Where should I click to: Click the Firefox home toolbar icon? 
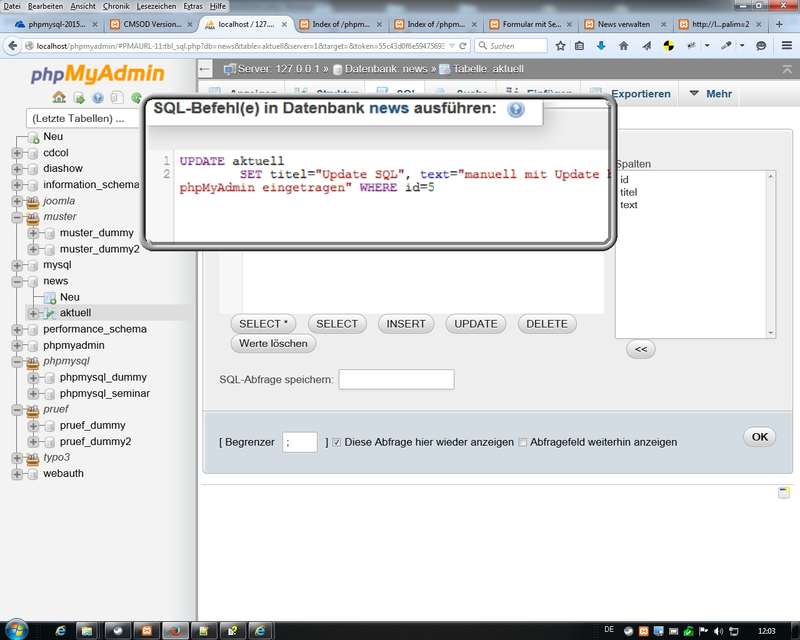624,46
